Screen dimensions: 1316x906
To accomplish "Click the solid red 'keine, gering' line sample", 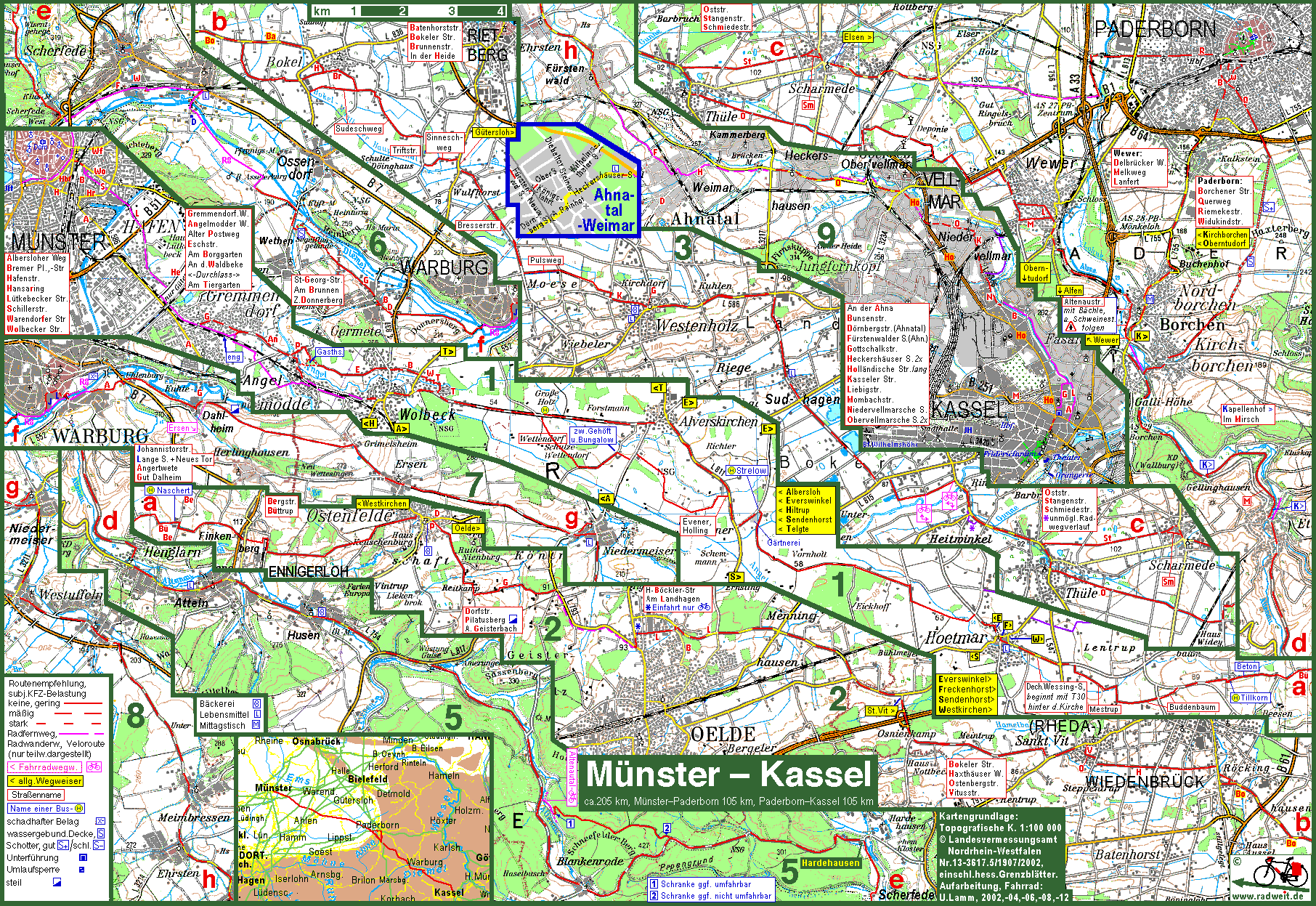I will point(84,703).
